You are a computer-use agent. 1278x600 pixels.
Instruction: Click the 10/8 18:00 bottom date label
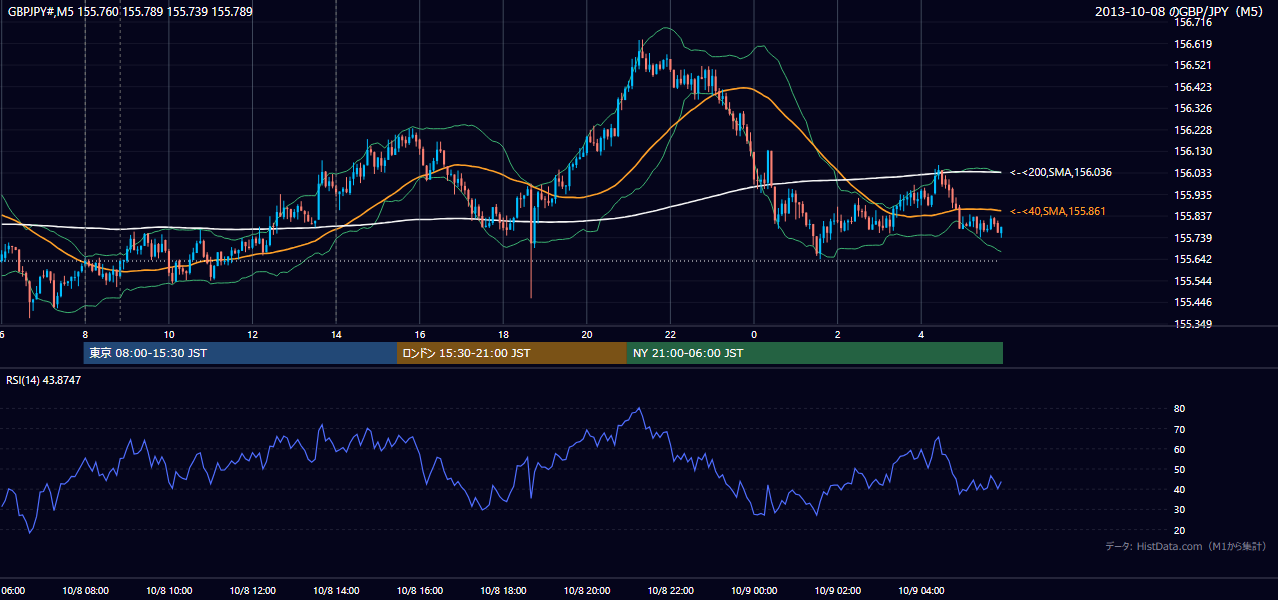point(503,591)
